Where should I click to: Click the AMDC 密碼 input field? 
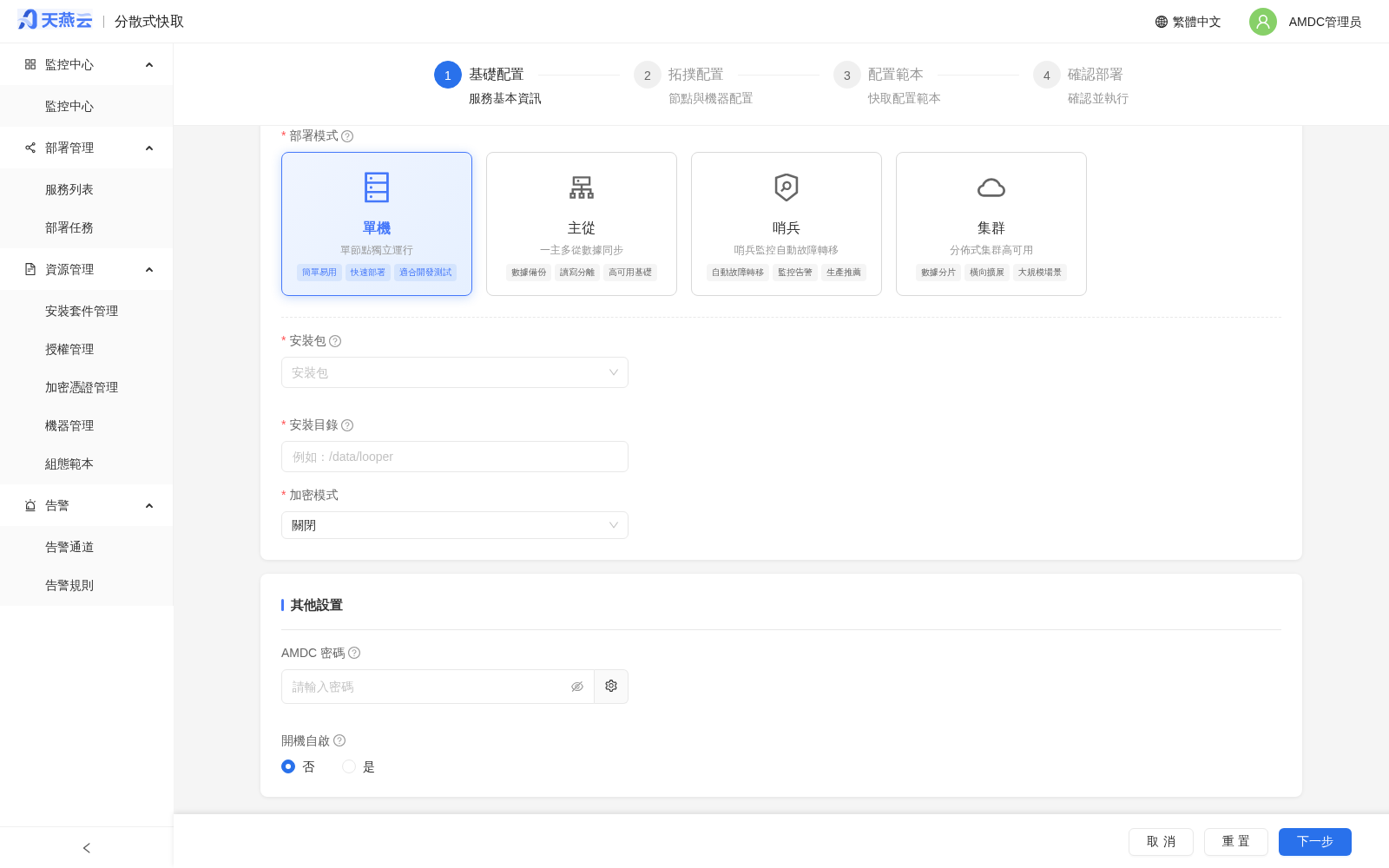click(438, 687)
